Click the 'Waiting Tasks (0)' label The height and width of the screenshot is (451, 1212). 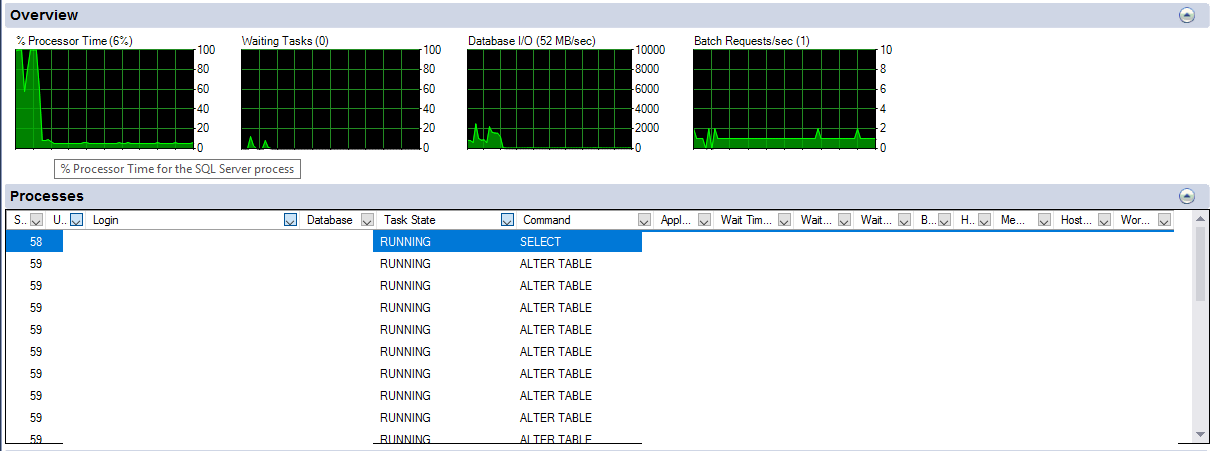click(285, 41)
